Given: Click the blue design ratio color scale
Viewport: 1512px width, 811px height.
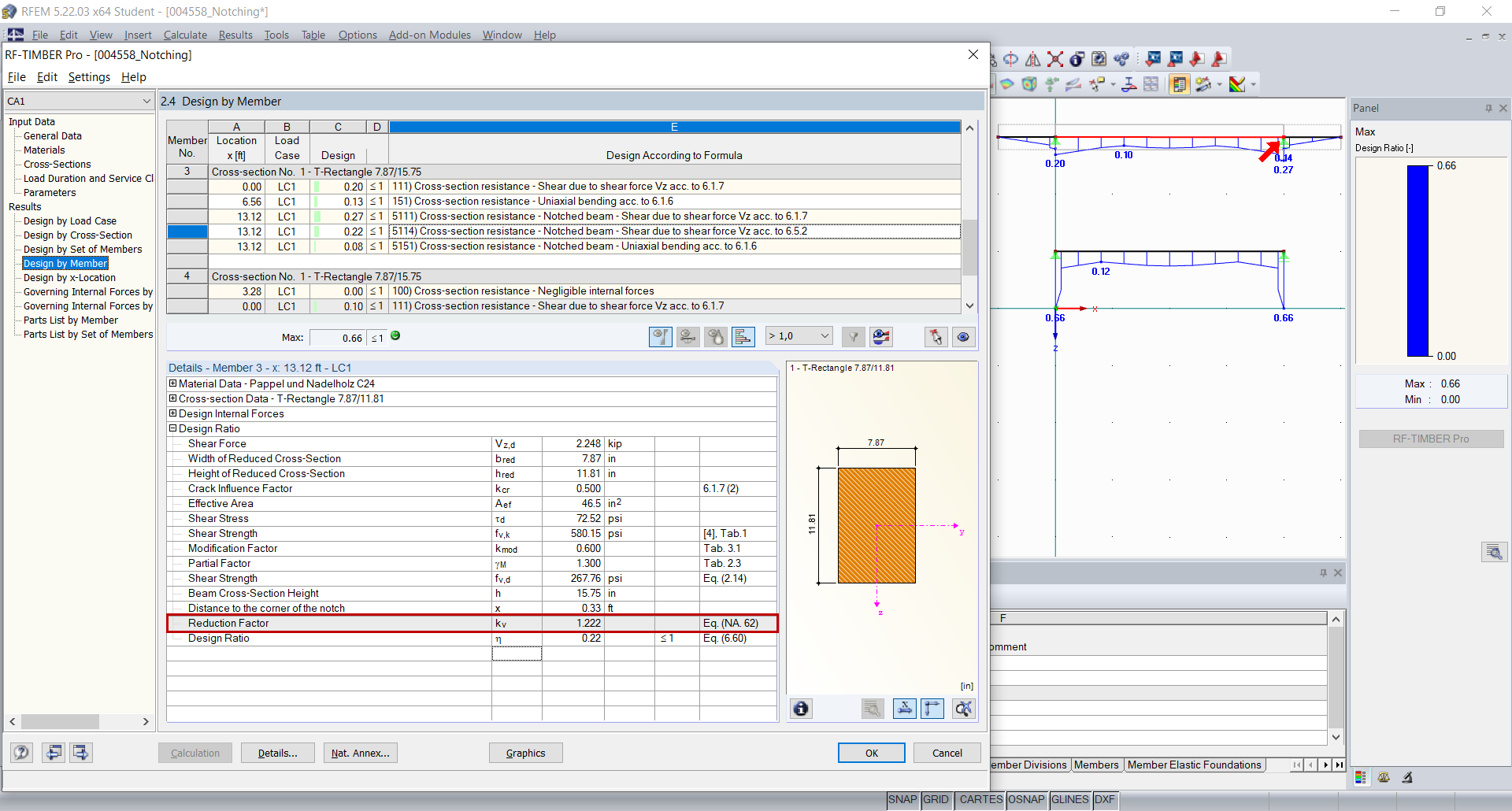Looking at the screenshot, I should (x=1418, y=260).
